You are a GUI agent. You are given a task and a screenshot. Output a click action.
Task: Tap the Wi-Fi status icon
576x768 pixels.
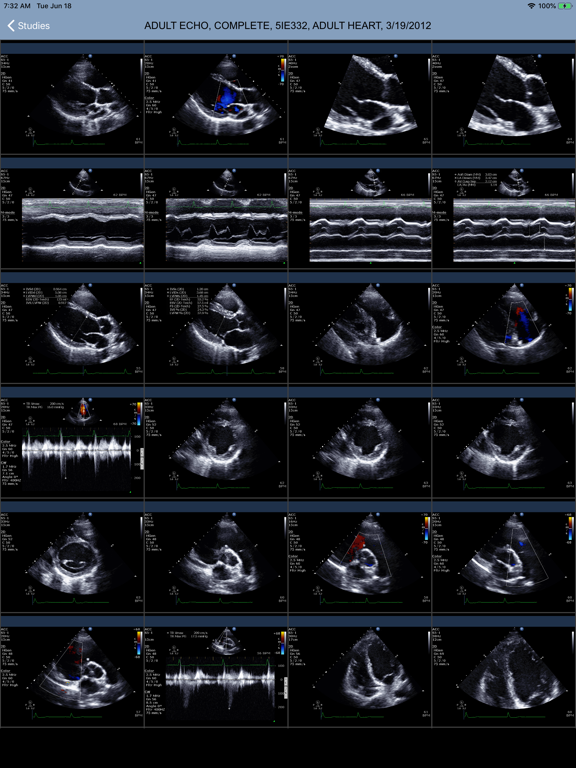click(531, 6)
